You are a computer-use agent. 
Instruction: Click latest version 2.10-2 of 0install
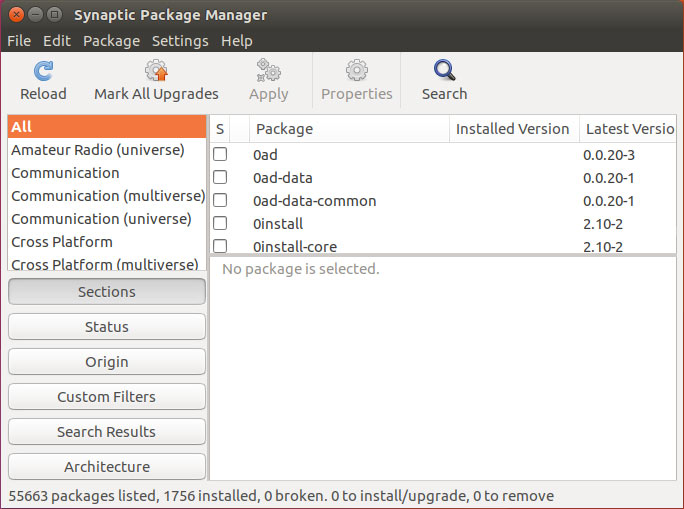[603, 224]
